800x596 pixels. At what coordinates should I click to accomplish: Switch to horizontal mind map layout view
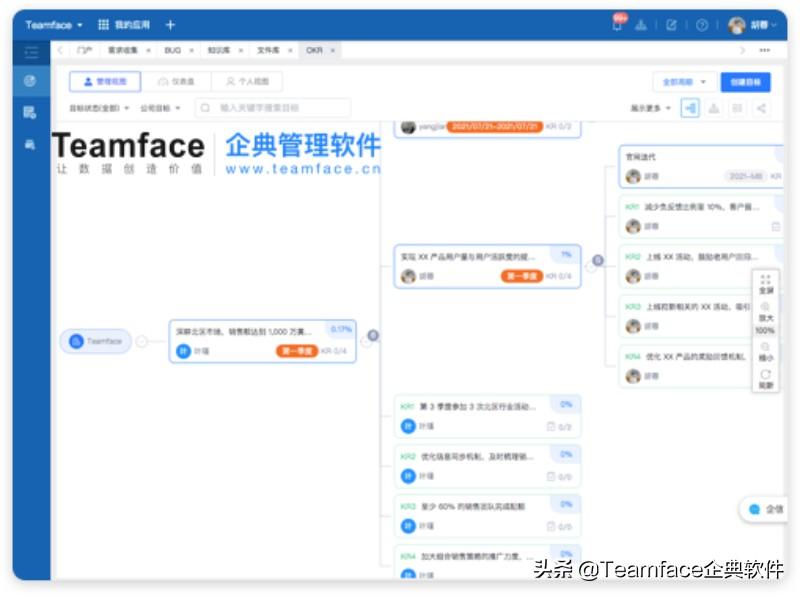pyautogui.click(x=690, y=108)
